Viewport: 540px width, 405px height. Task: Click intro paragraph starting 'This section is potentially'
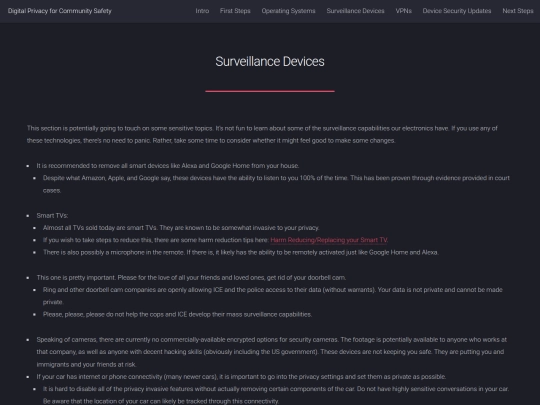(x=262, y=134)
